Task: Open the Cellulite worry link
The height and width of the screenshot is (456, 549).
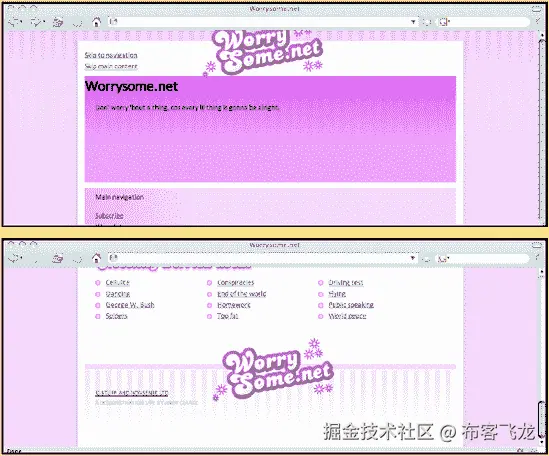Action: coord(118,282)
